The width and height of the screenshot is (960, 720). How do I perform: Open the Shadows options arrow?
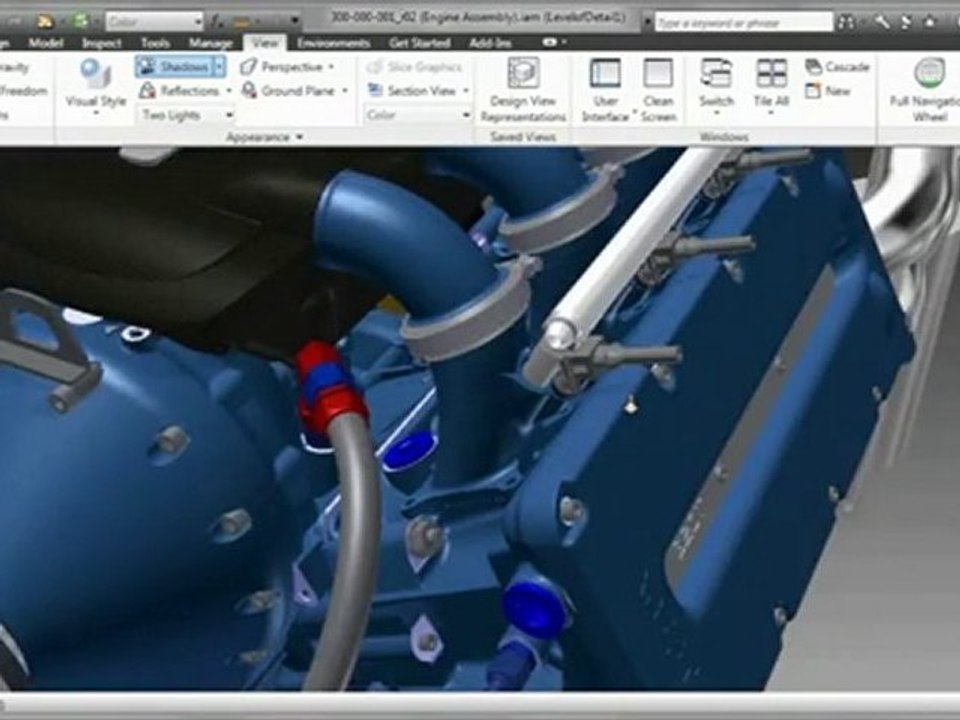pos(220,67)
